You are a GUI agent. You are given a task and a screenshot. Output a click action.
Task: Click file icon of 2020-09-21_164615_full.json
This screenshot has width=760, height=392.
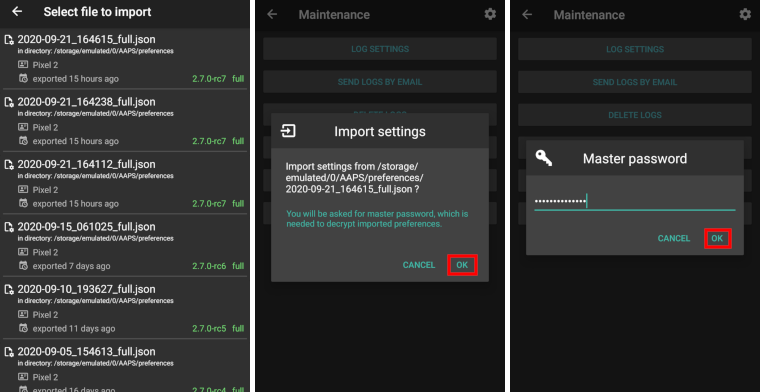point(9,40)
